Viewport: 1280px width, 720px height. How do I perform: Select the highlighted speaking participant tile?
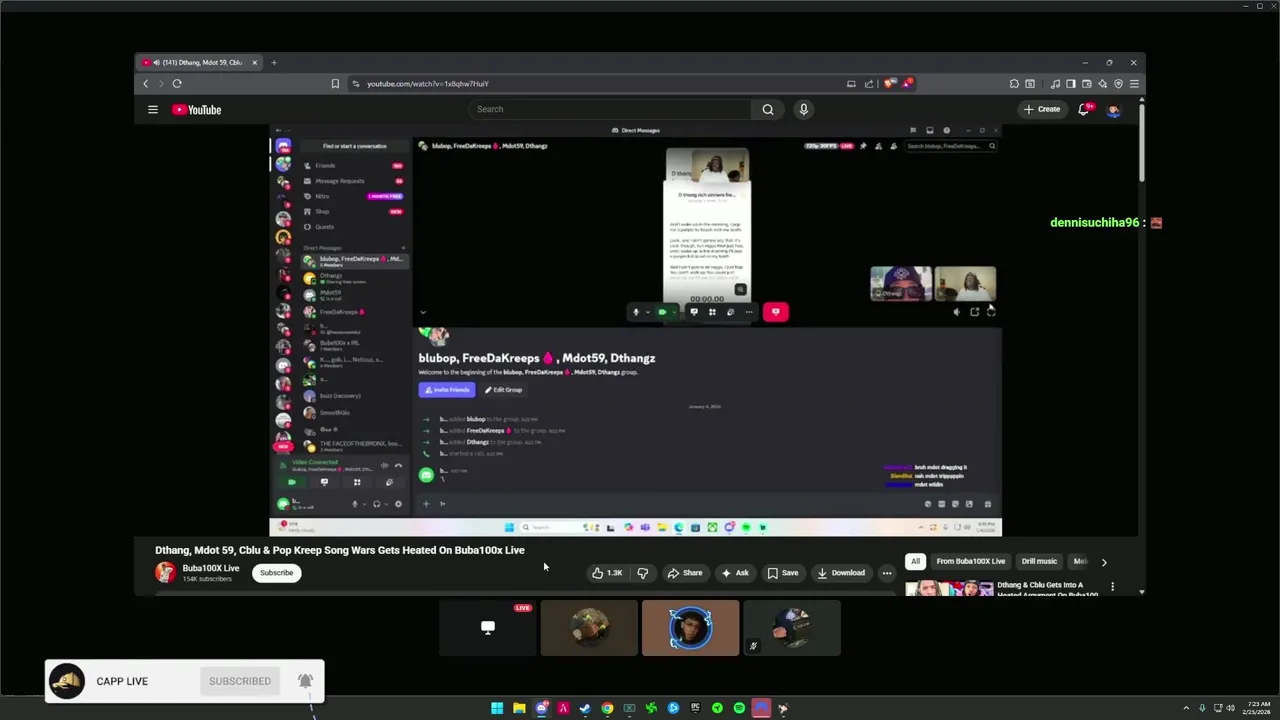(x=690, y=628)
